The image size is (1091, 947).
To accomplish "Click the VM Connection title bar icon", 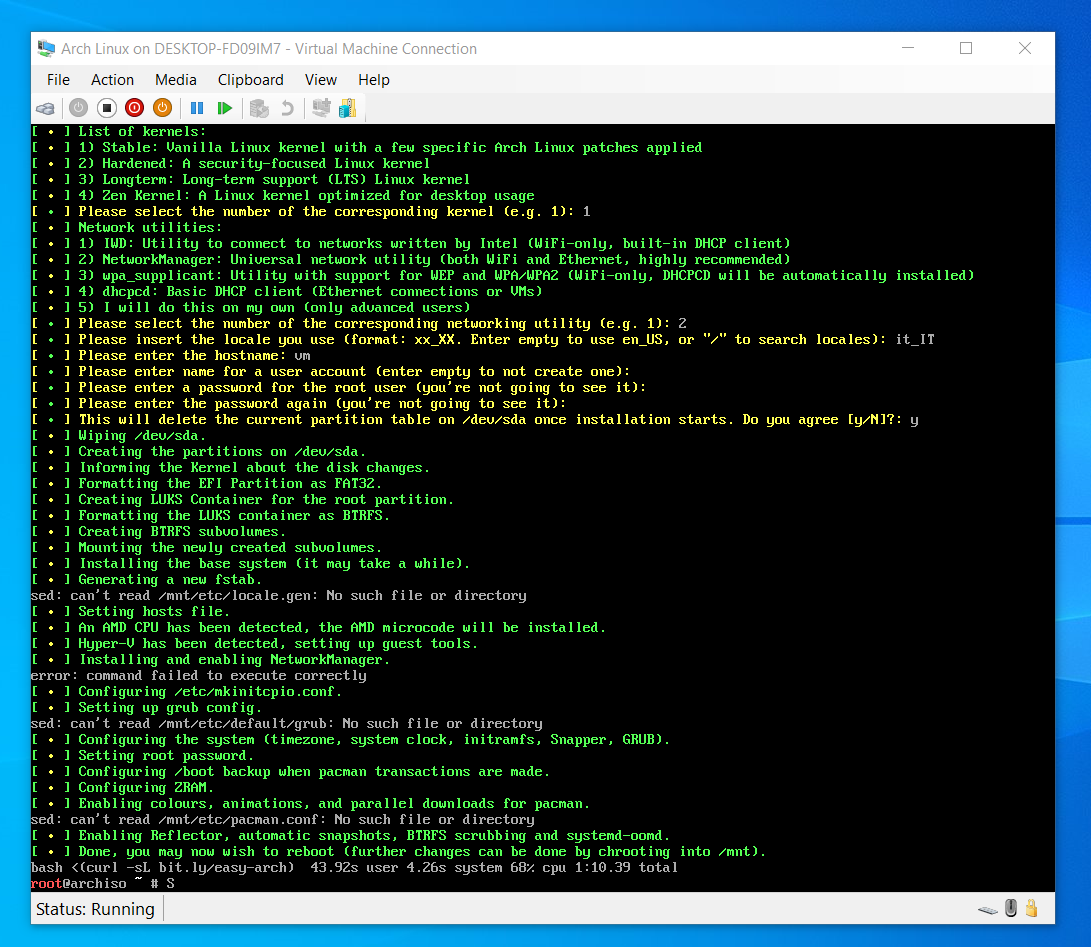I will tap(46, 49).
